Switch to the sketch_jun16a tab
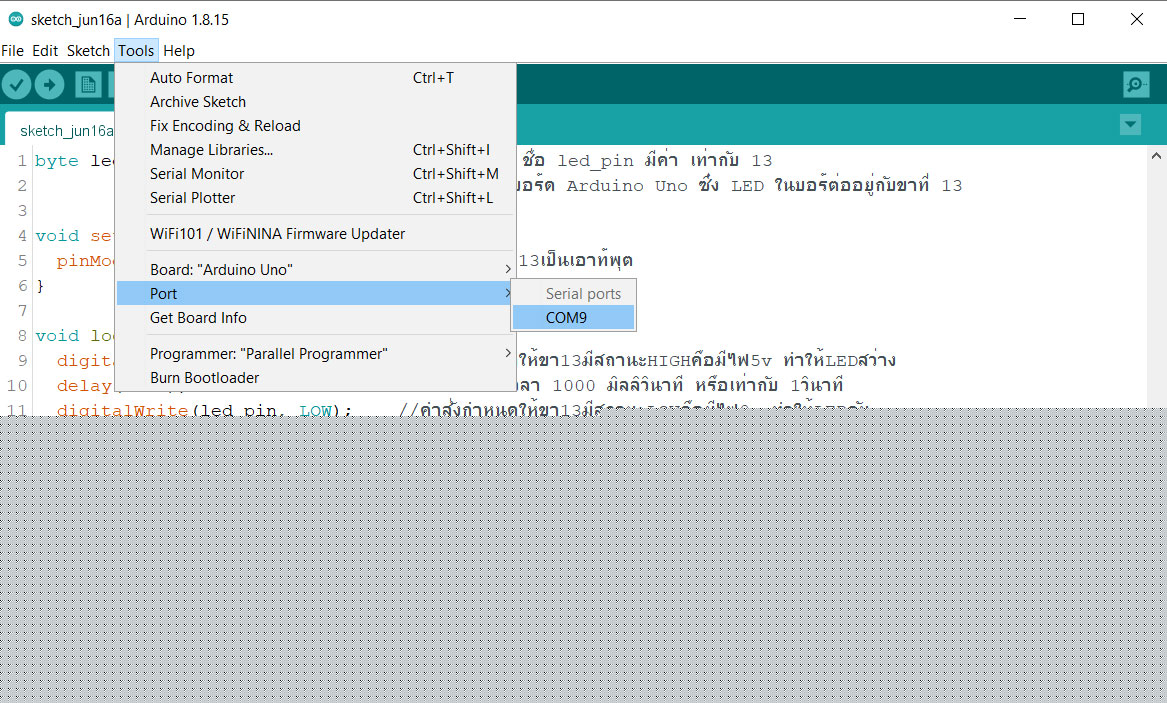 pyautogui.click(x=66, y=131)
